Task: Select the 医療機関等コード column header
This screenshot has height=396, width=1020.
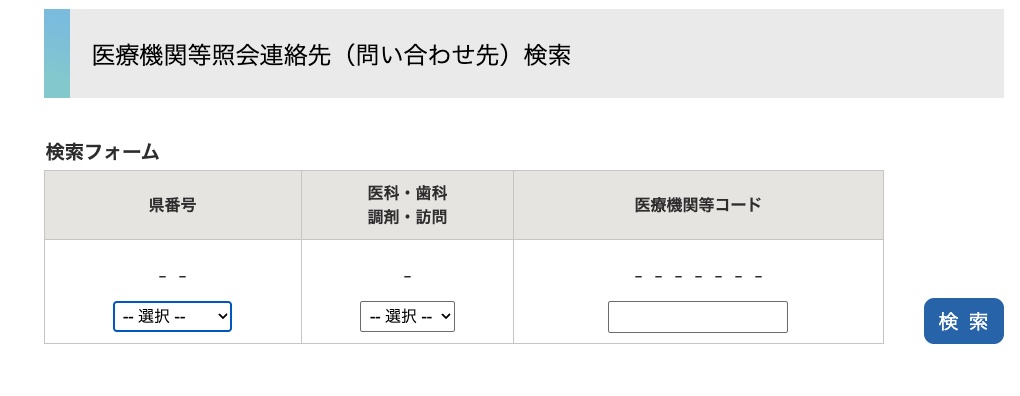Action: pyautogui.click(x=698, y=205)
